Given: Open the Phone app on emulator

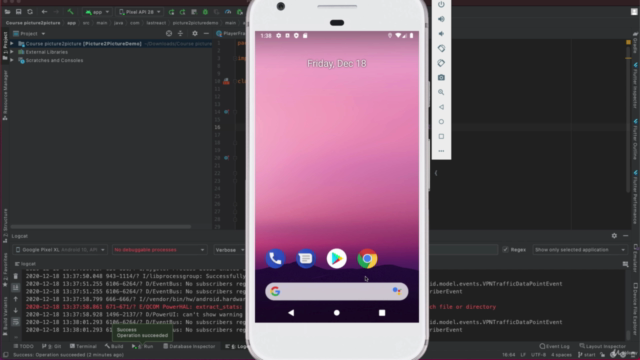Looking at the screenshot, I should [x=275, y=258].
